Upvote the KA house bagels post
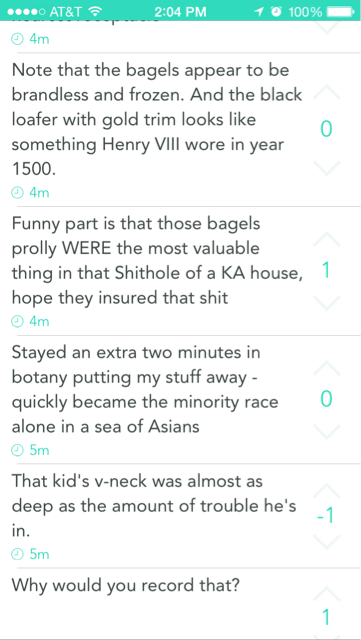 [x=326, y=239]
